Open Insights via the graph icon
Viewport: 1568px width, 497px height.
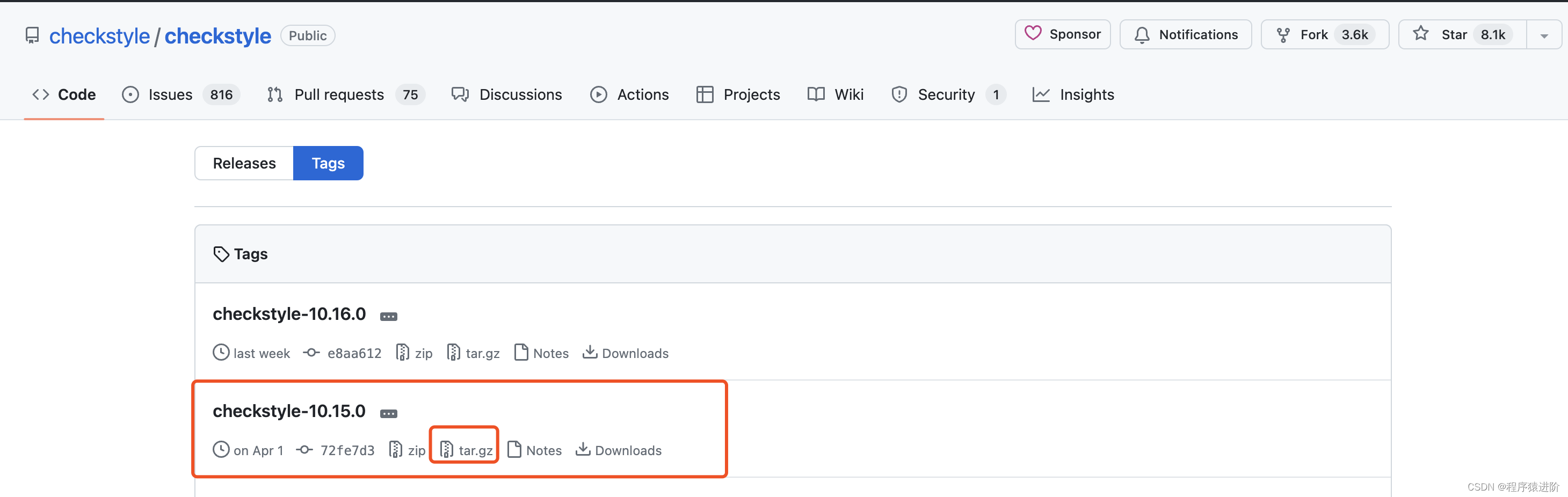click(x=1042, y=94)
